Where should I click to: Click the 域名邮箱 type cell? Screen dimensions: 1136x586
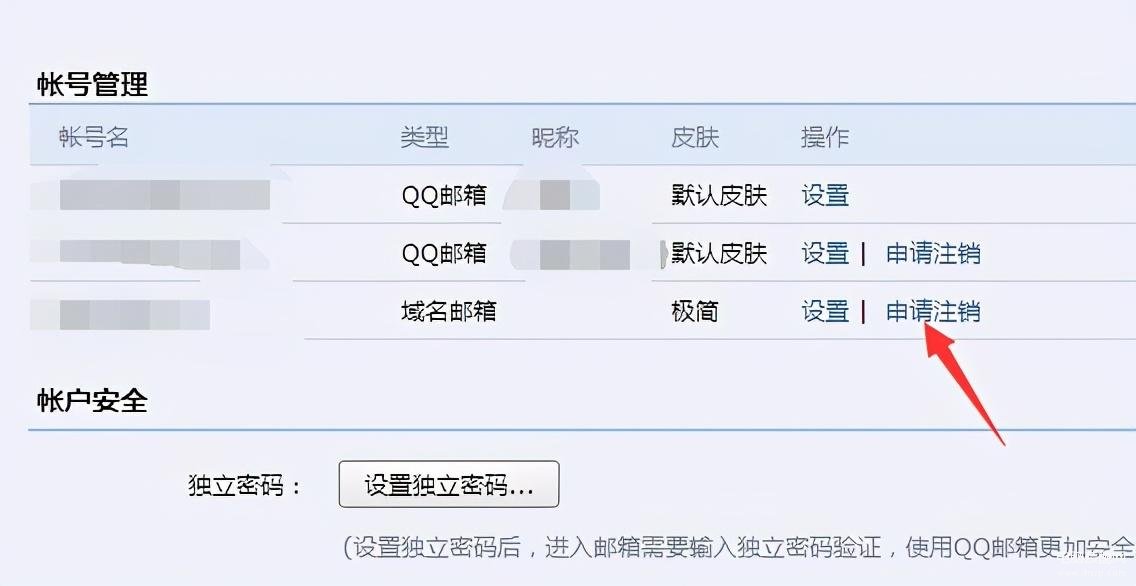448,311
